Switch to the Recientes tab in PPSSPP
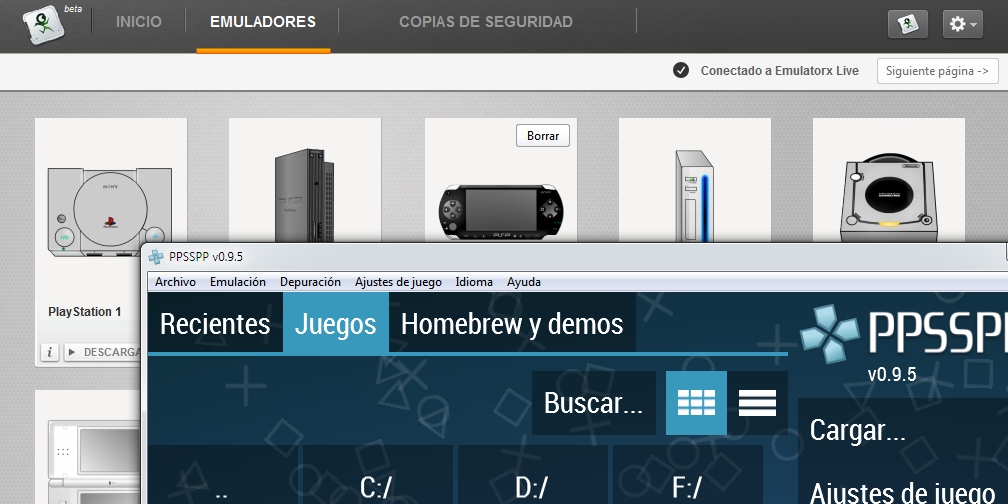 tap(215, 323)
